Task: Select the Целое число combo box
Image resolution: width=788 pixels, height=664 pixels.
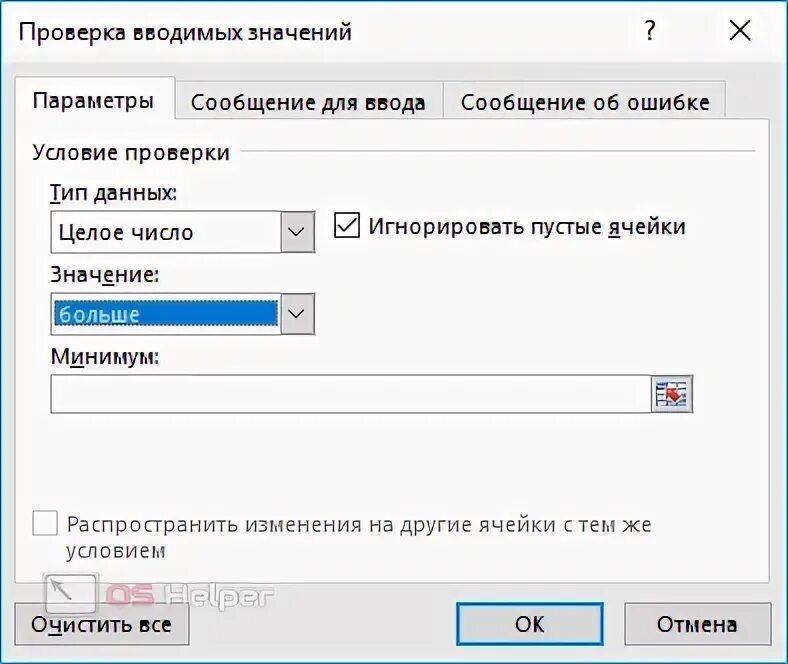Action: point(182,232)
